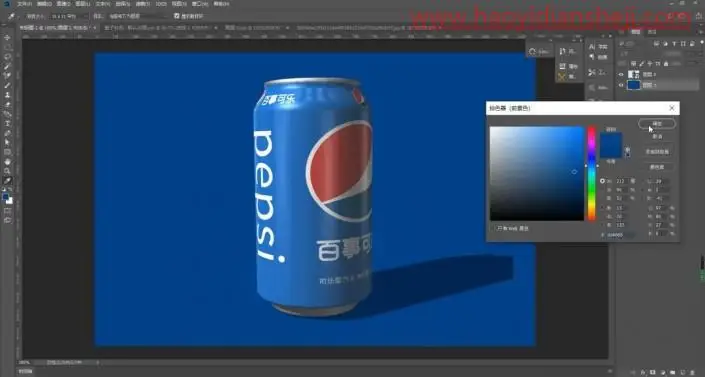Toggle Quick Mask mode icon
The image size is (705, 377).
7,211
